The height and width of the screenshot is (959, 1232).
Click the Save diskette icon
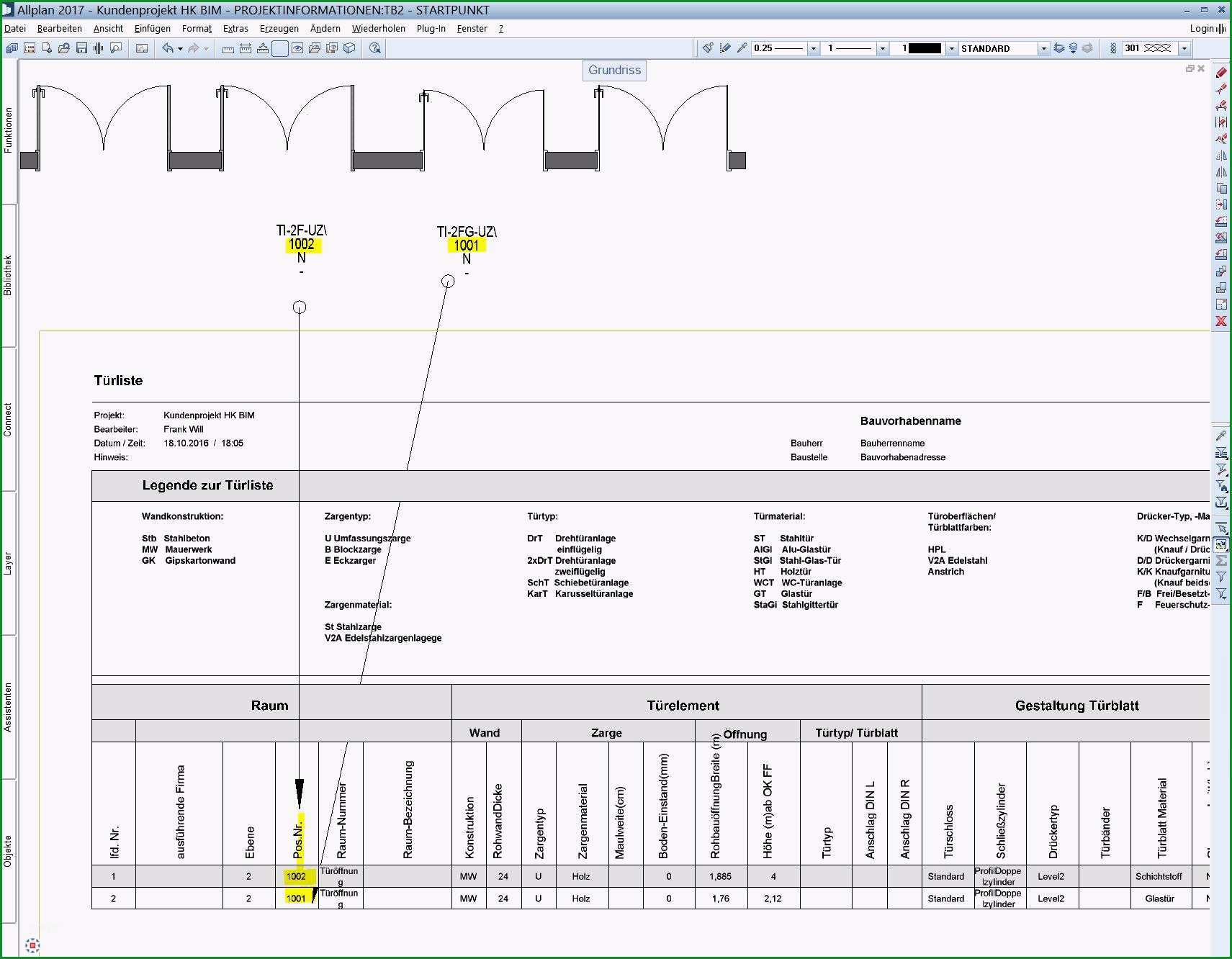(81, 48)
